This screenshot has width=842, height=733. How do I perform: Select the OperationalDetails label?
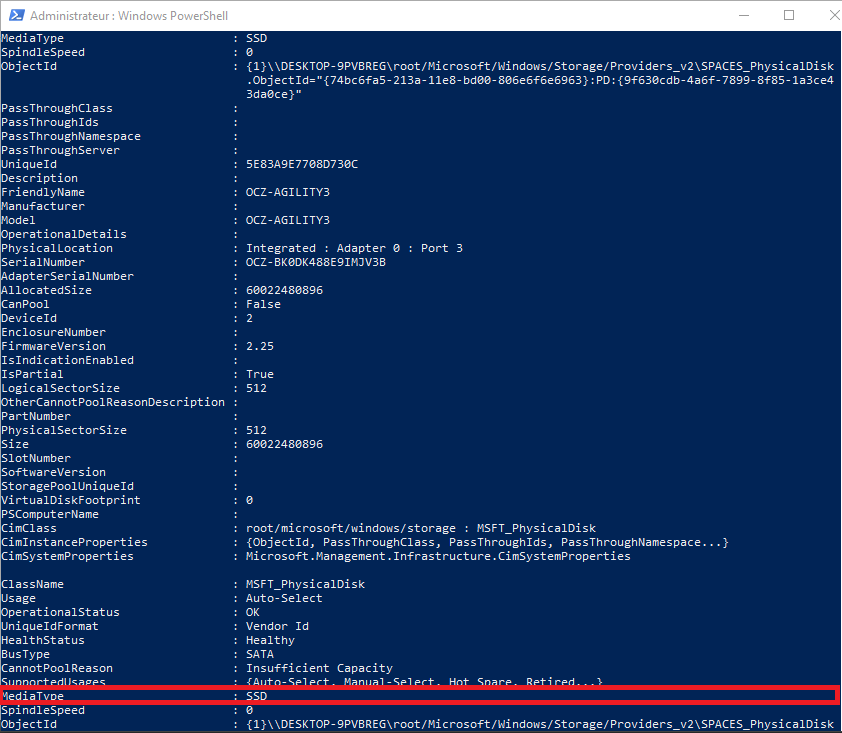(x=64, y=234)
